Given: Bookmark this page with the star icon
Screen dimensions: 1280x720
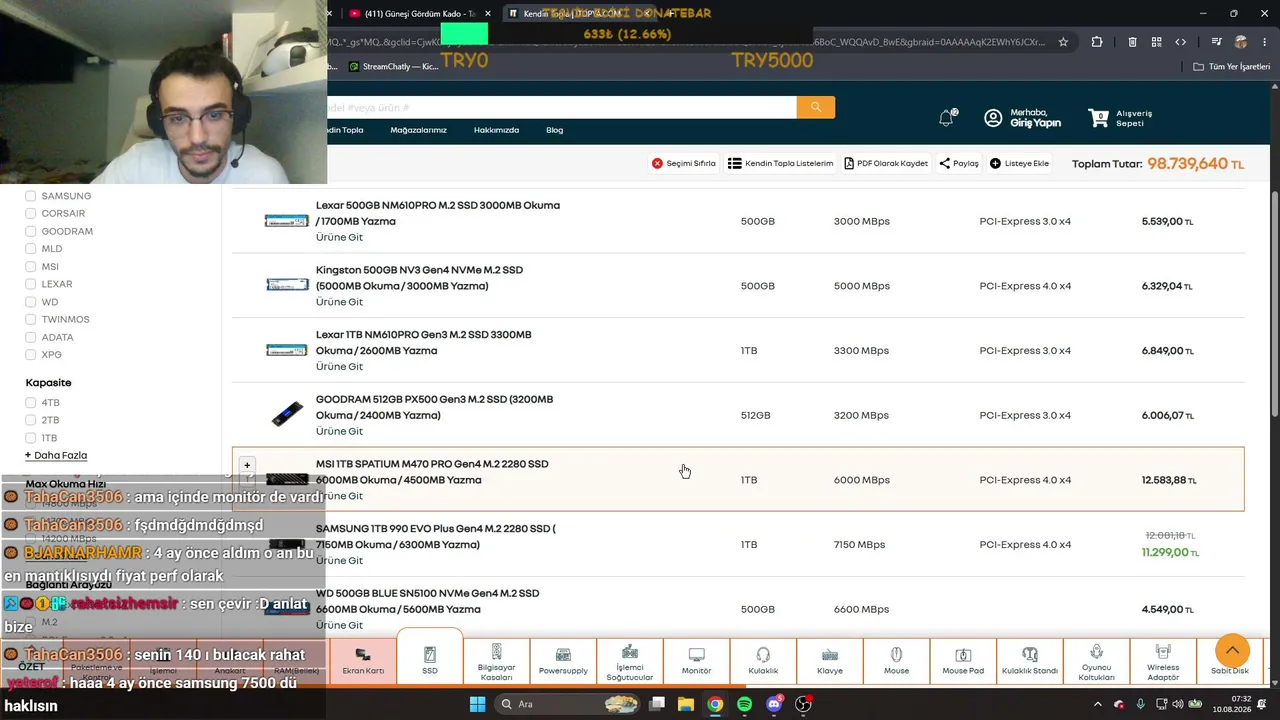Looking at the screenshot, I should tap(1063, 42).
